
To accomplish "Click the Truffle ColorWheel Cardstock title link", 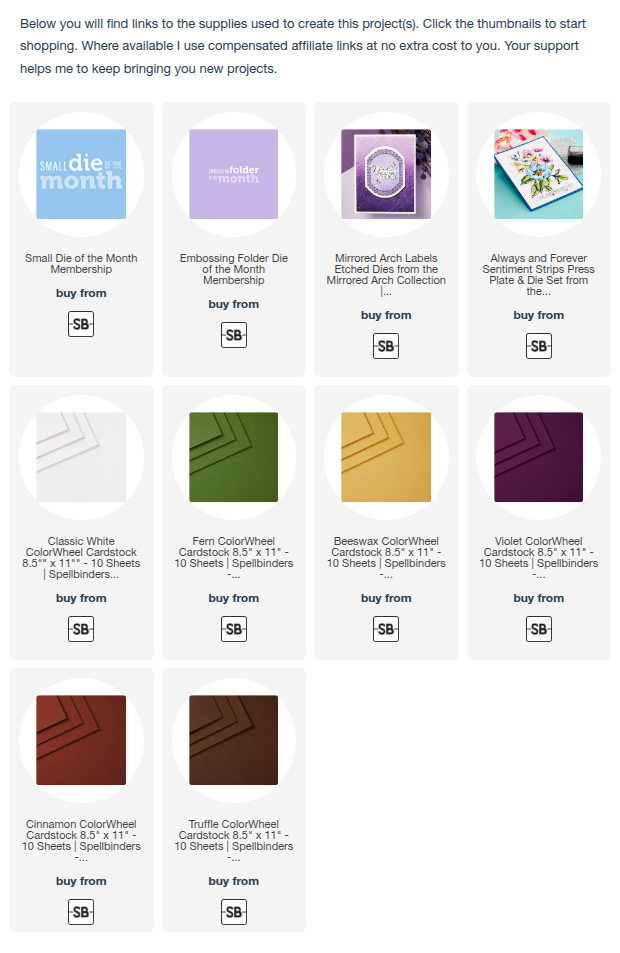I will (x=233, y=841).
